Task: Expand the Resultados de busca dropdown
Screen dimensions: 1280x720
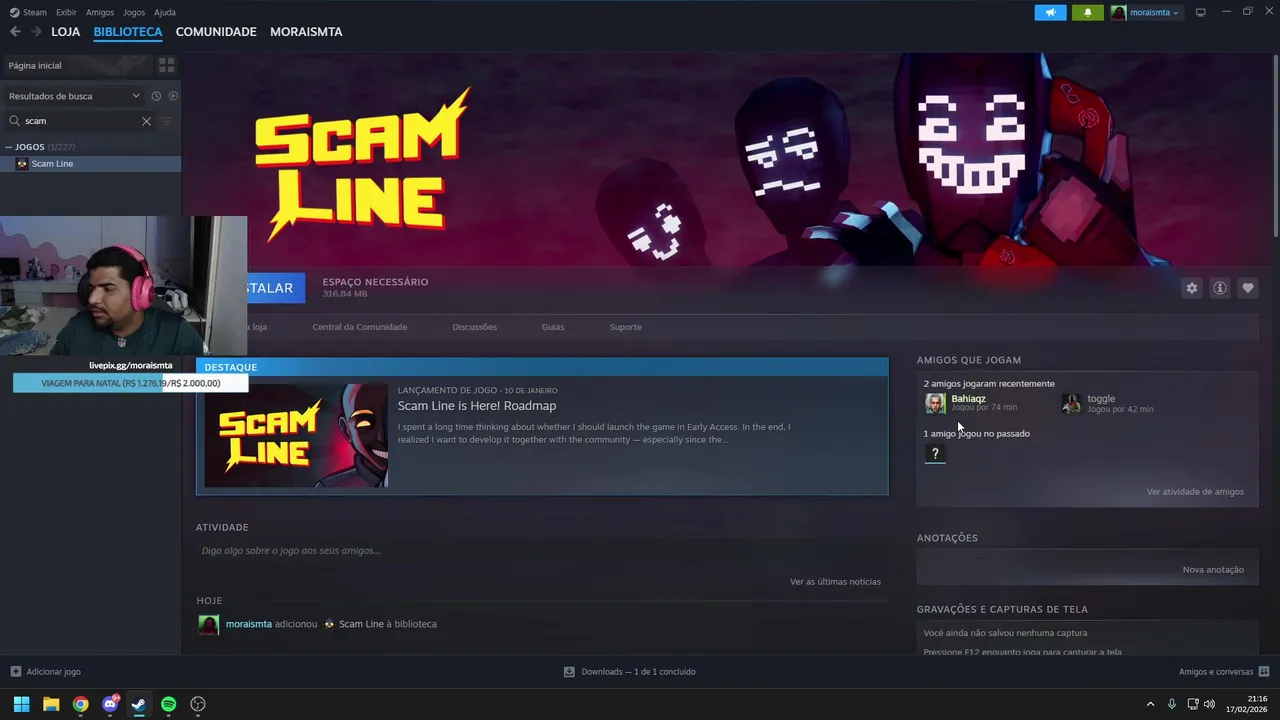Action: 73,96
